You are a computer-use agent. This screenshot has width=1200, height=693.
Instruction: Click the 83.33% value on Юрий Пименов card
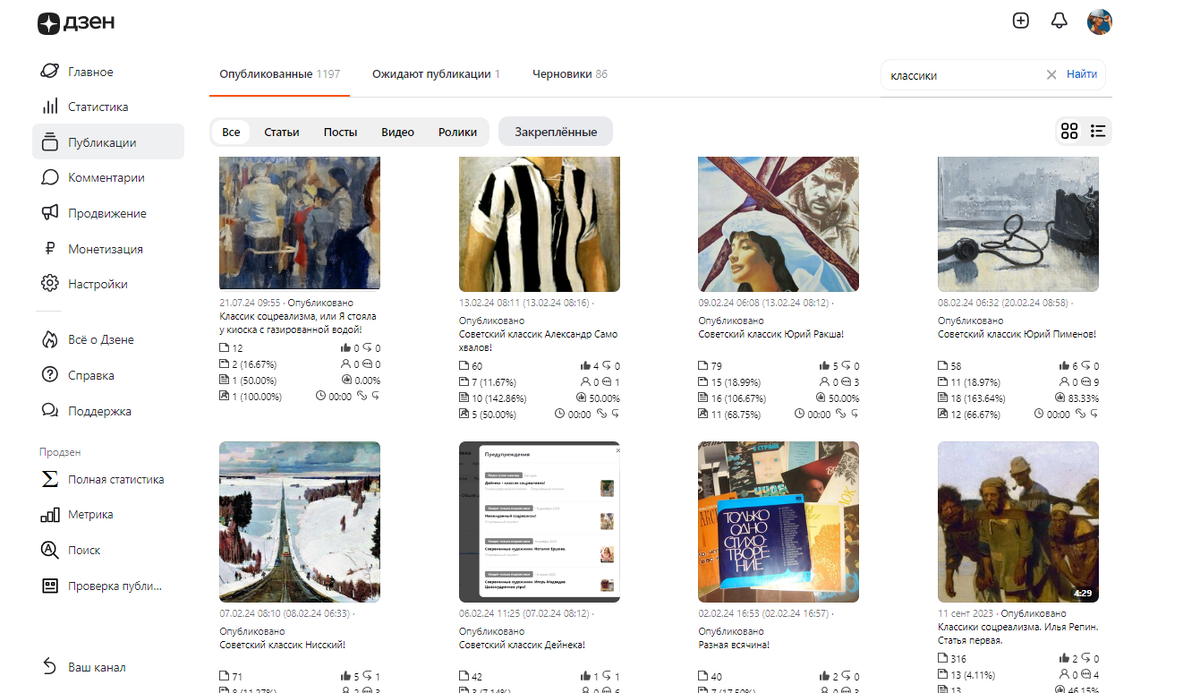pyautogui.click(x=1081, y=397)
